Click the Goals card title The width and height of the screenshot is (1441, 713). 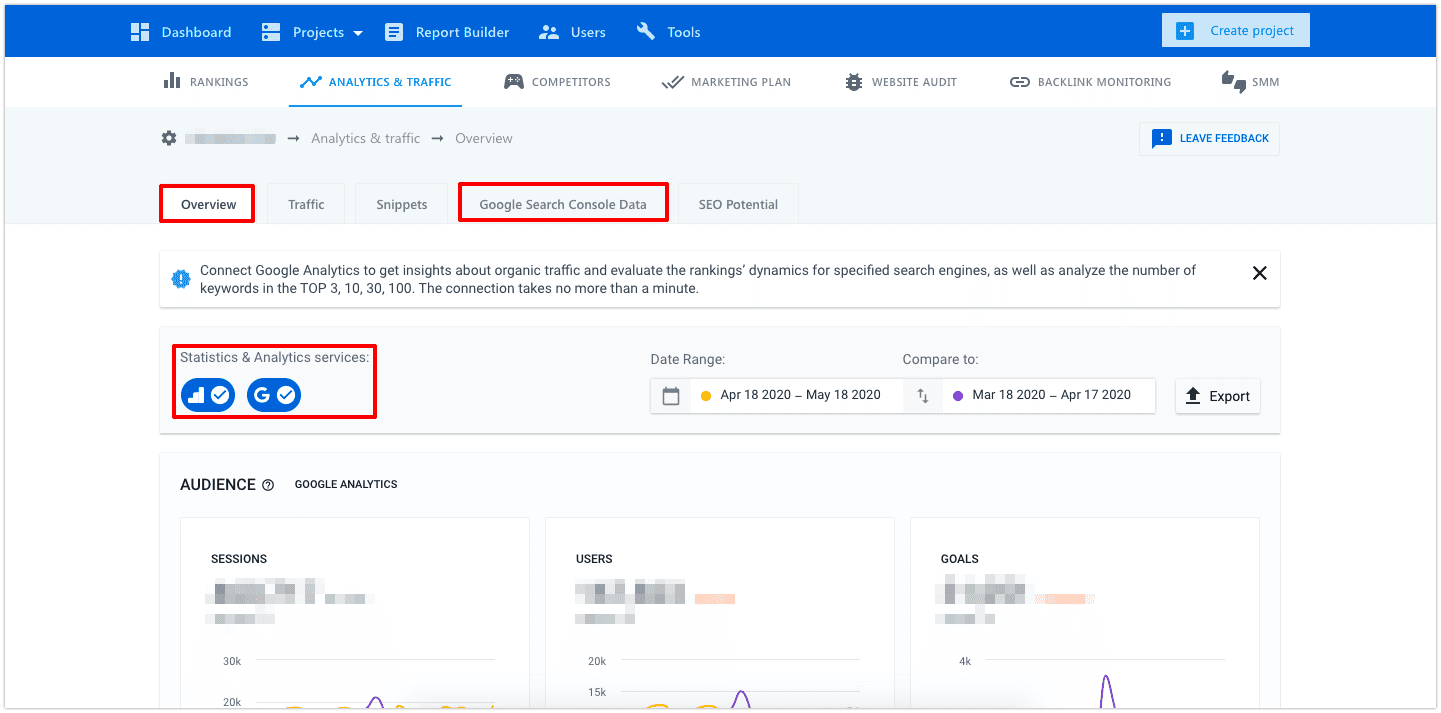coord(960,559)
